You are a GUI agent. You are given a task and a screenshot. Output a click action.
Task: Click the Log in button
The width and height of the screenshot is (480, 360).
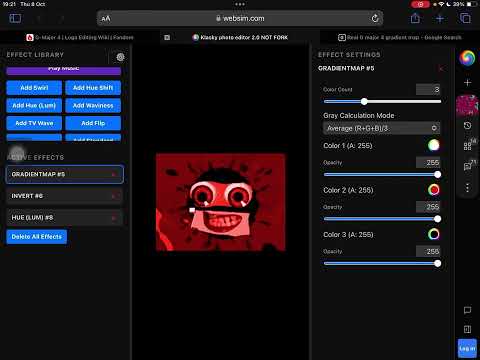coord(467,348)
